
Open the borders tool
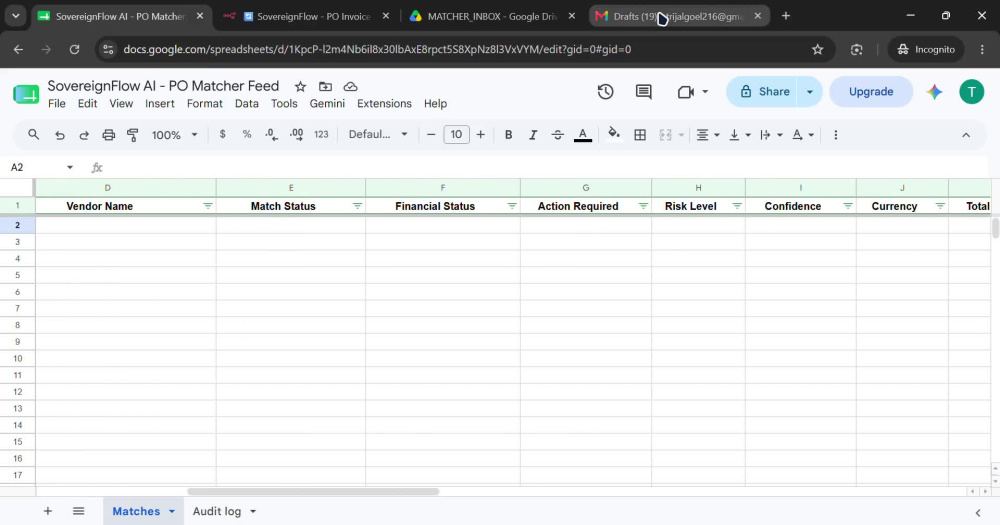click(640, 135)
